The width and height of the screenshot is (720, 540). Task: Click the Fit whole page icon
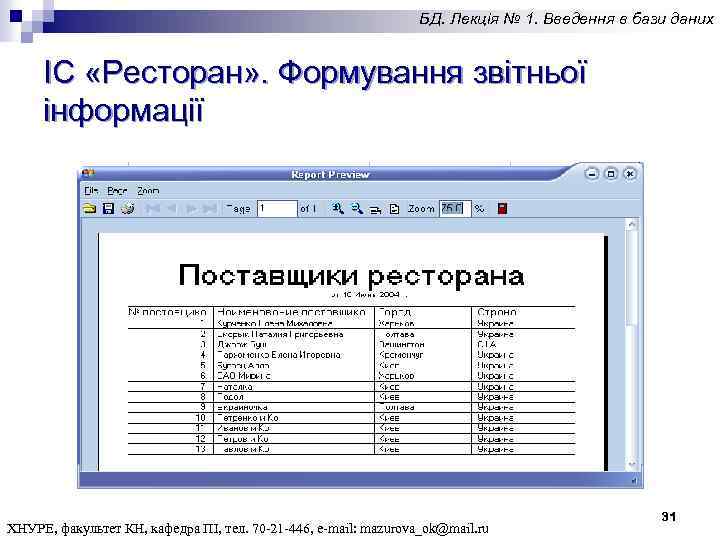(394, 209)
